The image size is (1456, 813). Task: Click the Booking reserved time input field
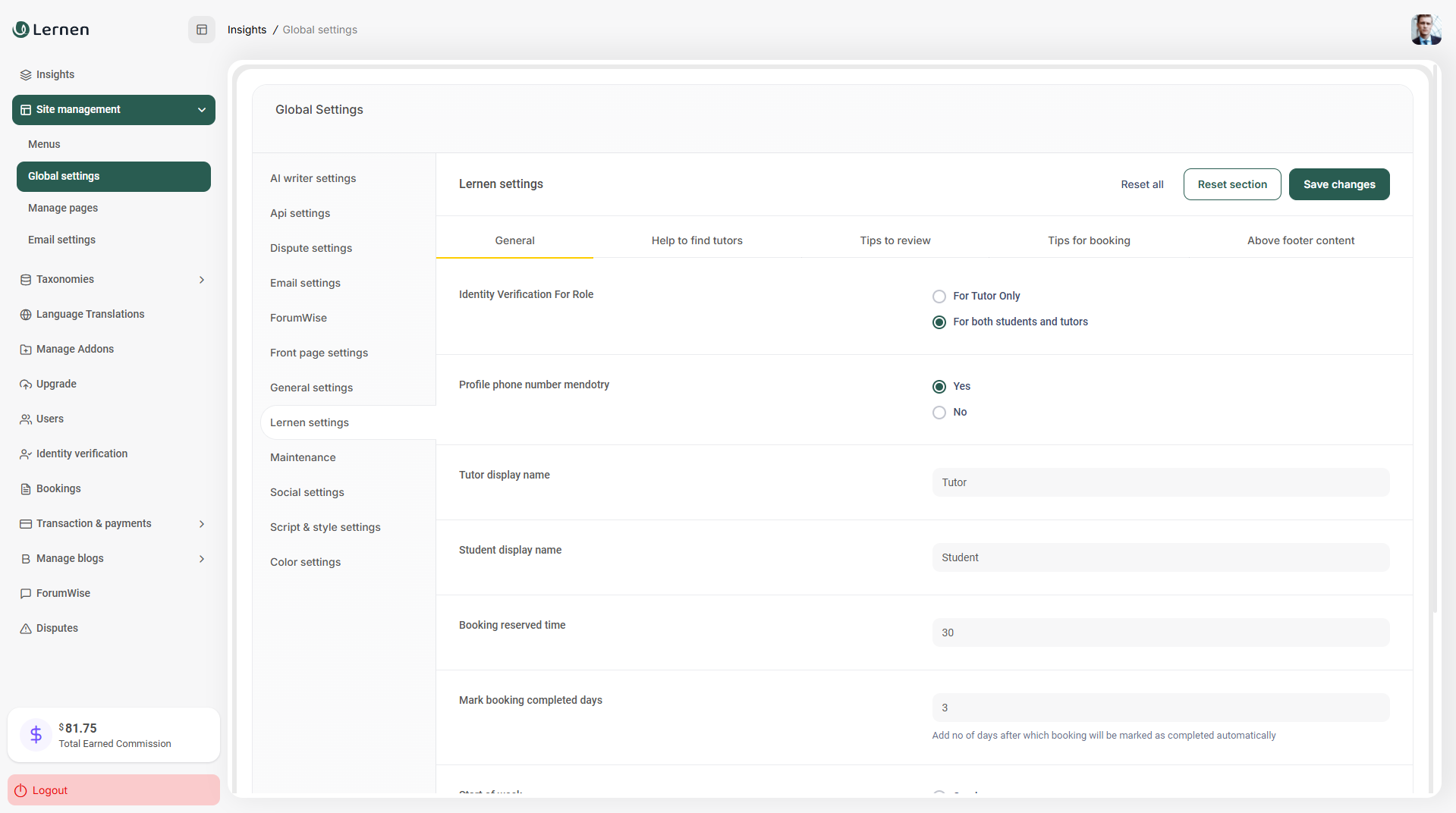[1160, 633]
